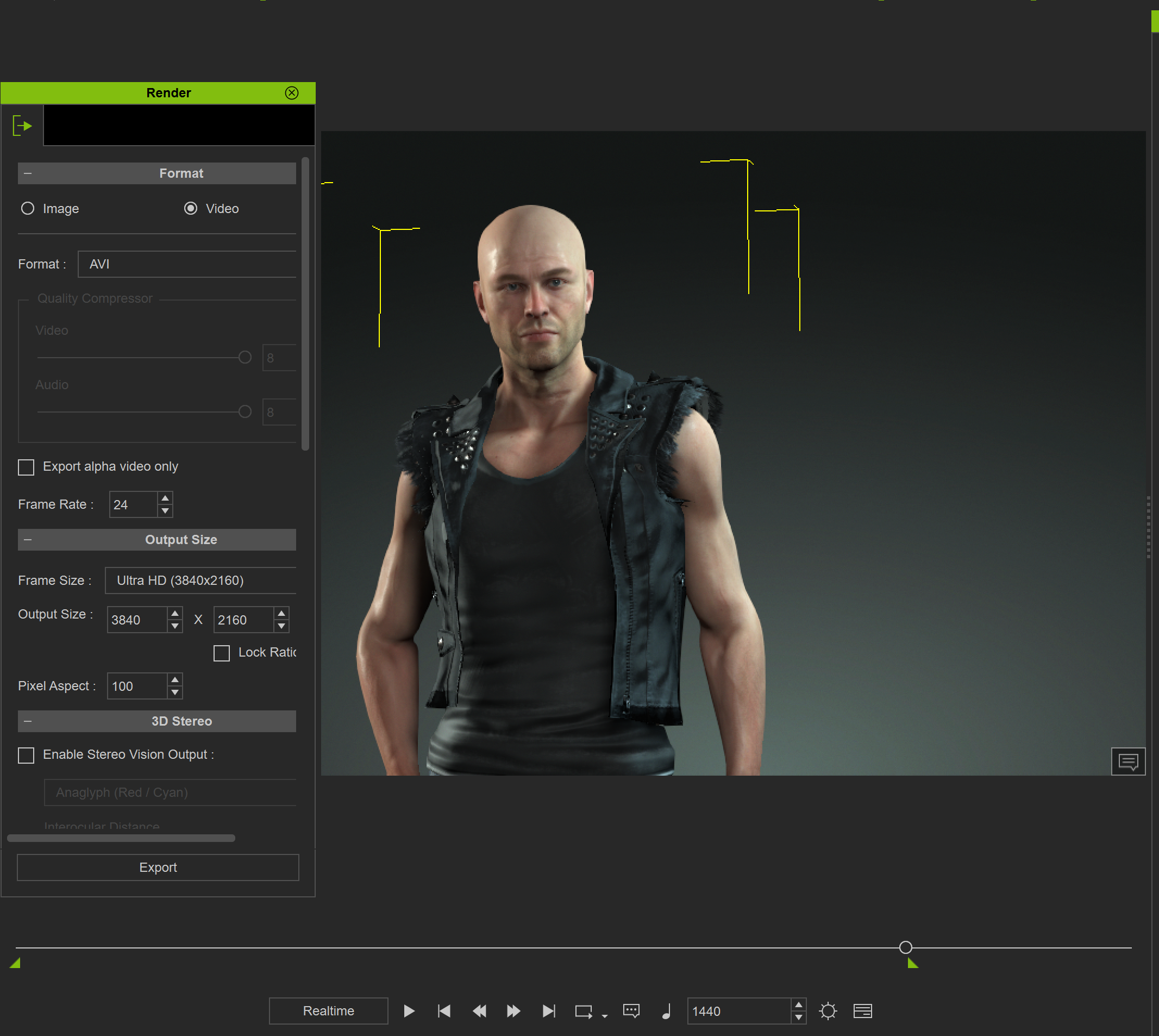The image size is (1159, 1036).
Task: Click the speech bubble subtitle icon
Action: (631, 1011)
